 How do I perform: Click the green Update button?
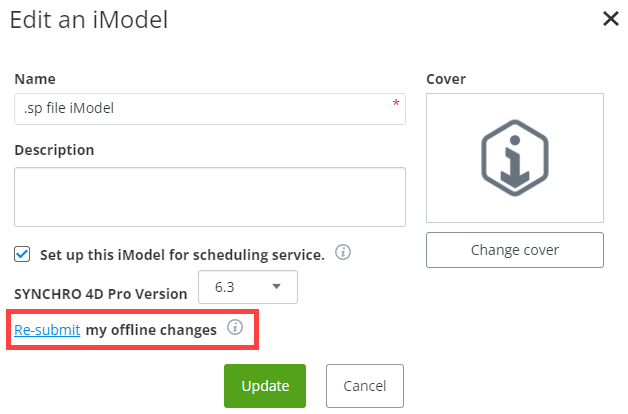[x=265, y=386]
